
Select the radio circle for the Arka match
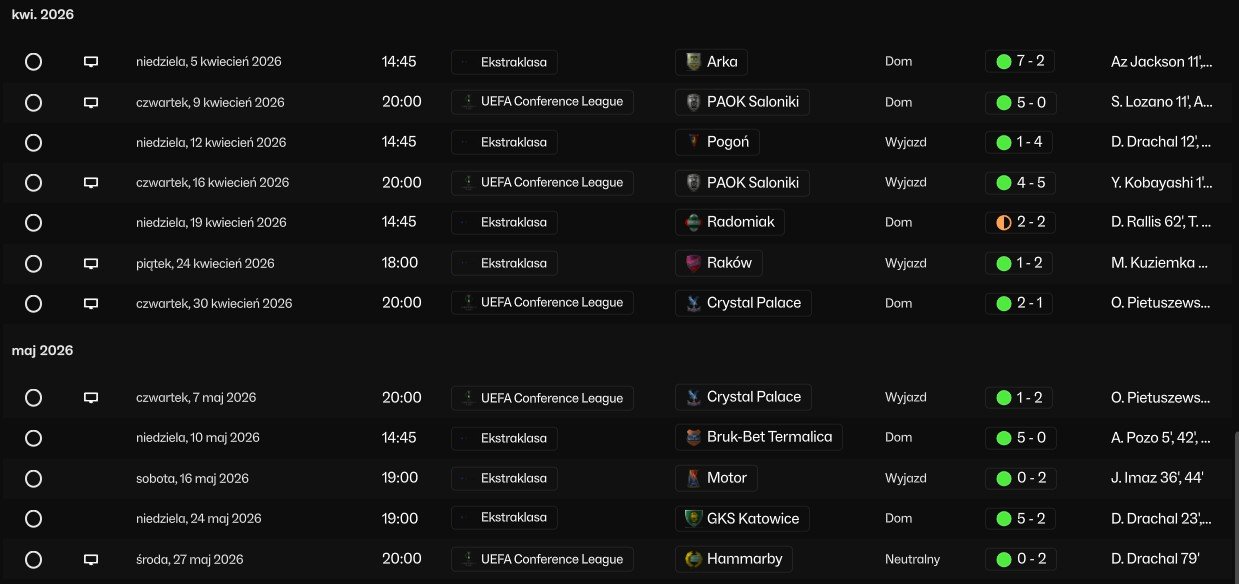[33, 61]
